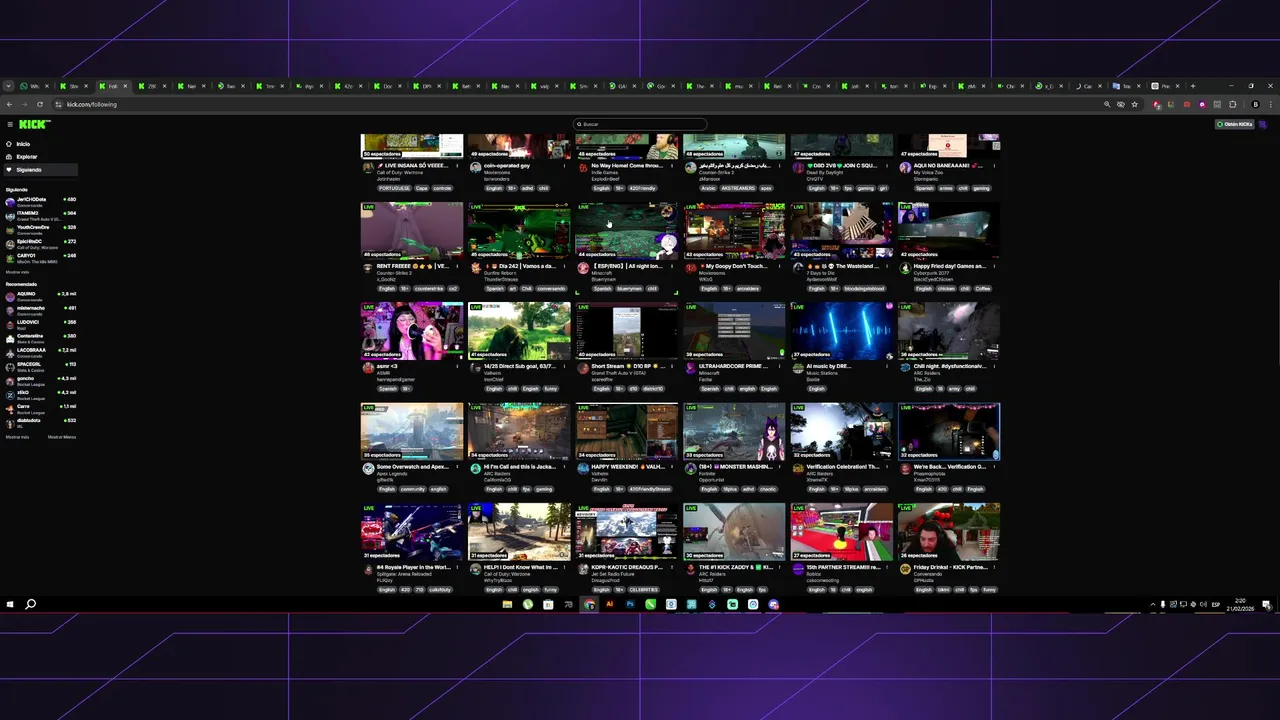Open options menu for 'No Way Home' stream
This screenshot has height=720, width=1280.
(674, 167)
